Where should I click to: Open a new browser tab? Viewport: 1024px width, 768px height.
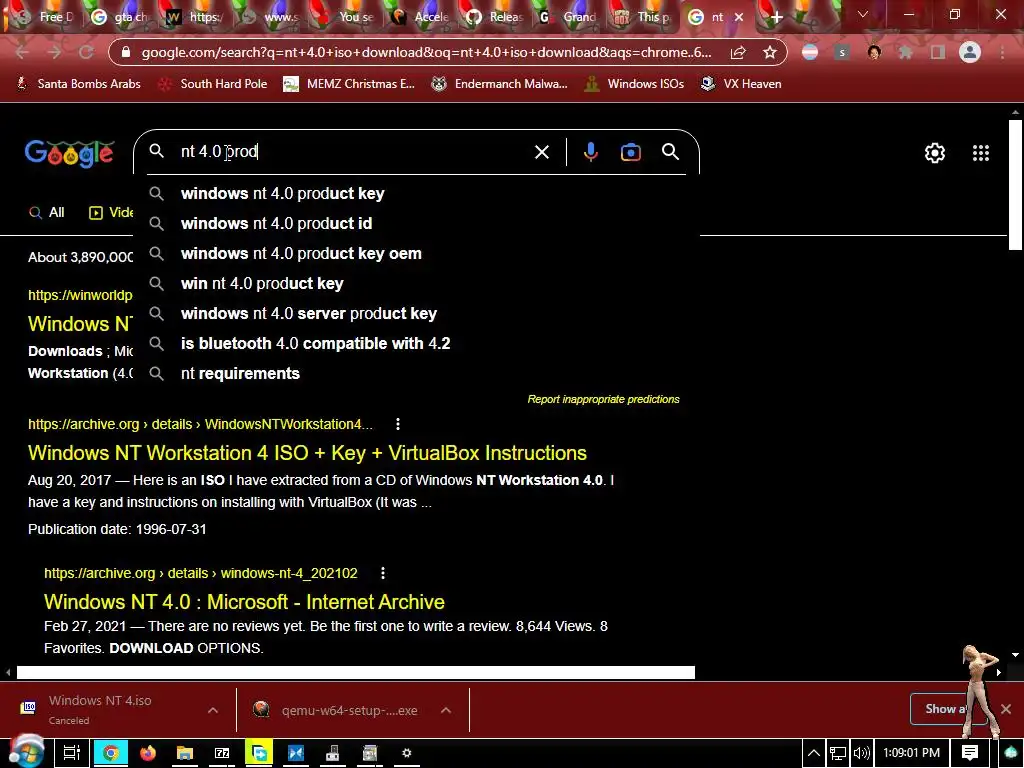pos(776,17)
